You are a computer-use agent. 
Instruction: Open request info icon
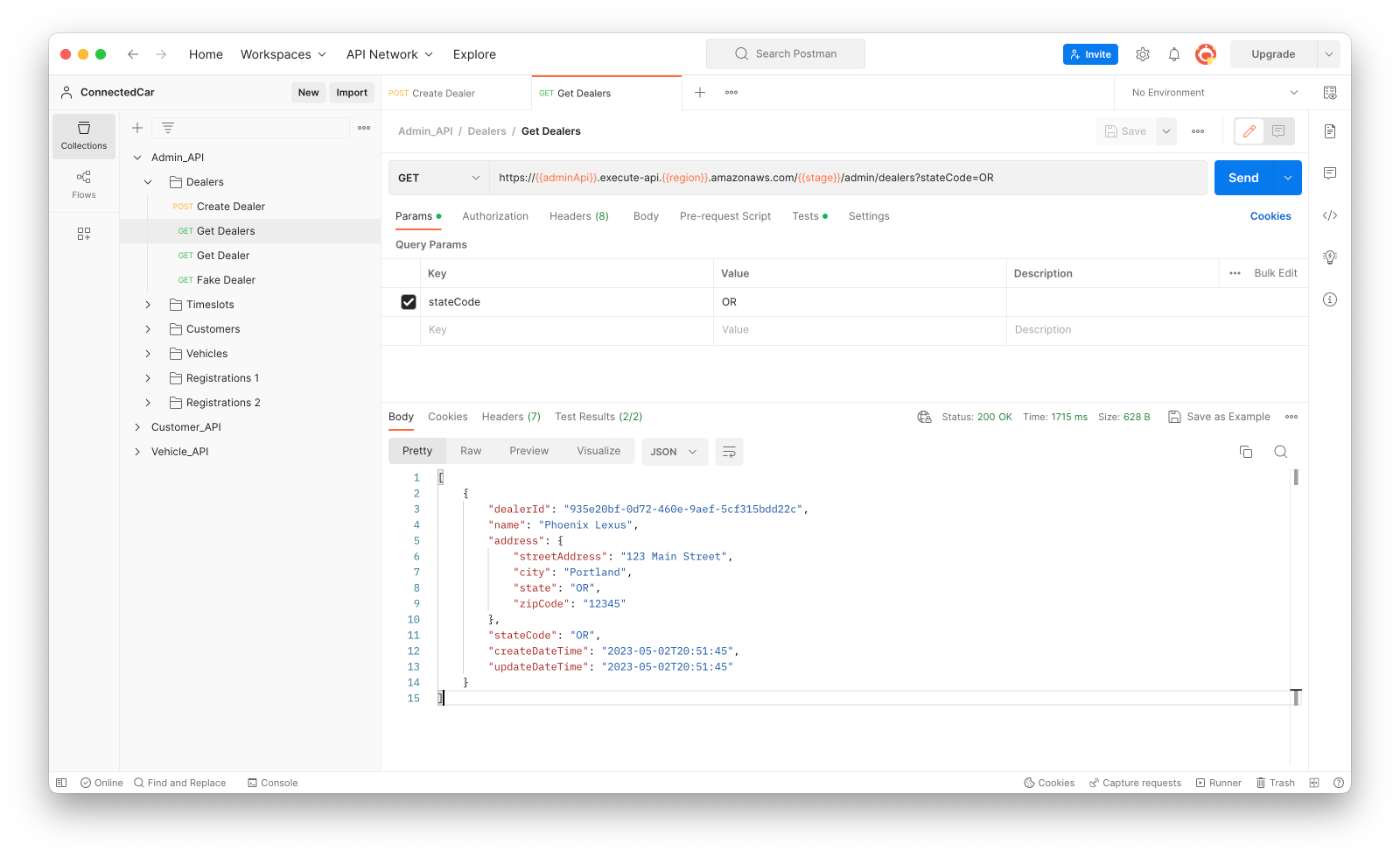point(1330,299)
